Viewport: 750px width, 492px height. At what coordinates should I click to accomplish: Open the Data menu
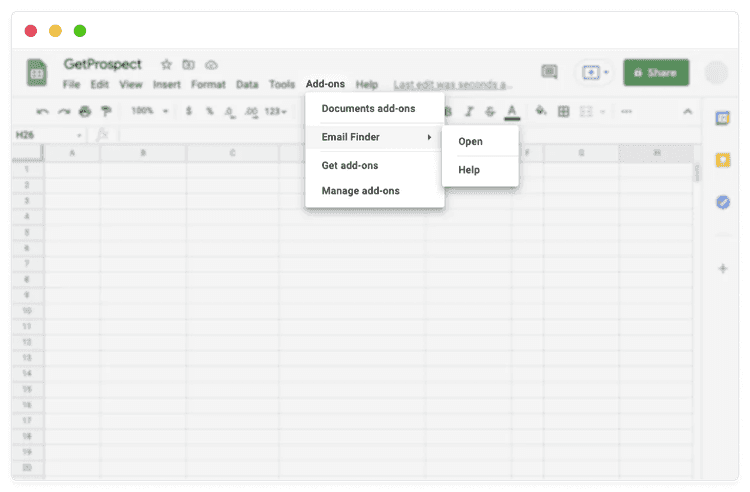247,85
